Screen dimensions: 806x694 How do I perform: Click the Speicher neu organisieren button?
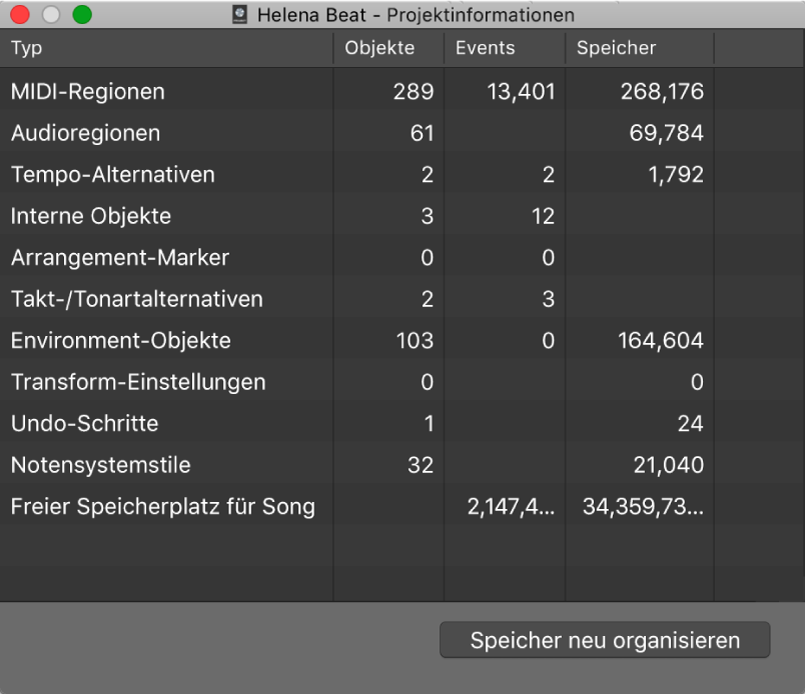[x=605, y=640]
